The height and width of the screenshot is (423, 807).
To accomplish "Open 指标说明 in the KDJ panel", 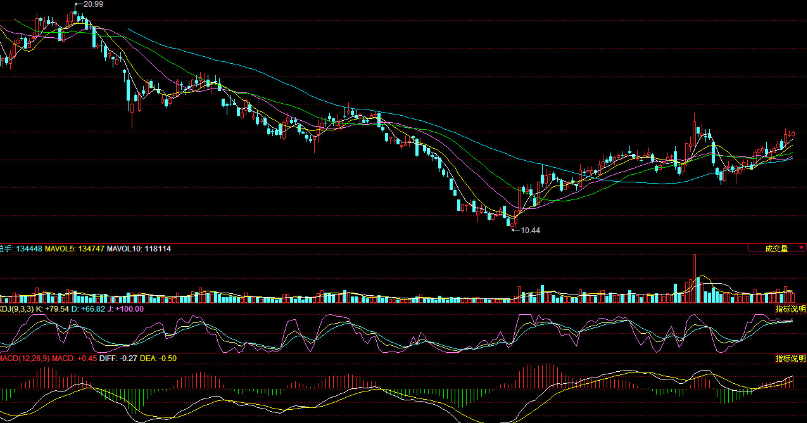I will pyautogui.click(x=791, y=309).
